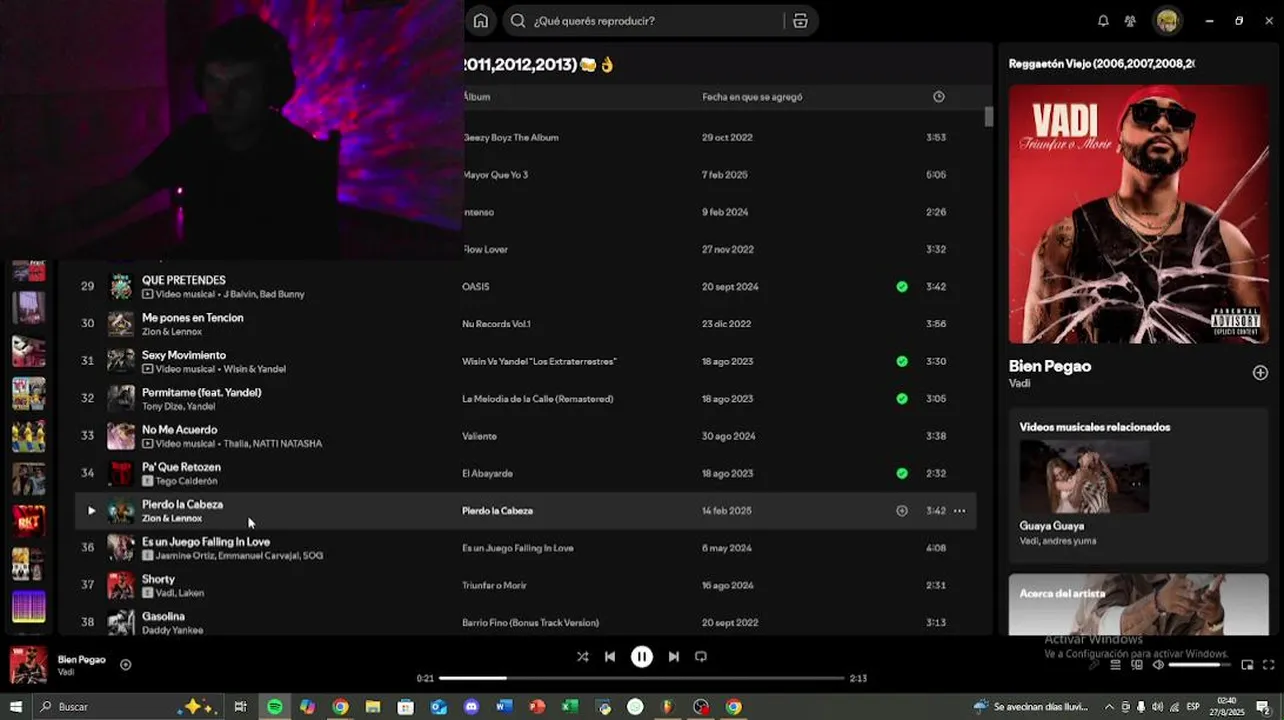Screen dimensions: 1284x720
Task: Select track row Es un Juego Falling In Love
Action: [525, 548]
